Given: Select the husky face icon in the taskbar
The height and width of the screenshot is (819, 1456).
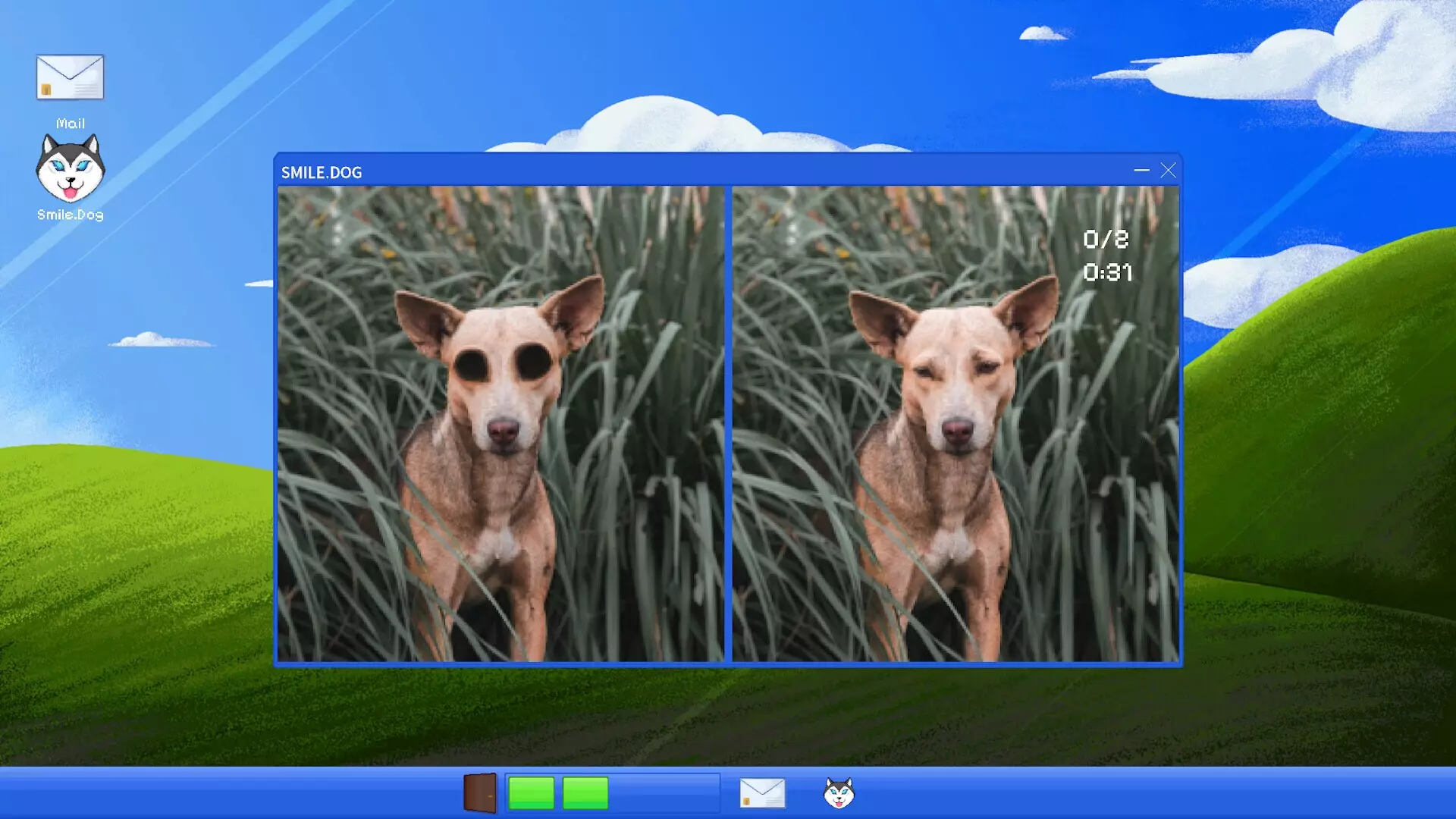Looking at the screenshot, I should click(839, 793).
